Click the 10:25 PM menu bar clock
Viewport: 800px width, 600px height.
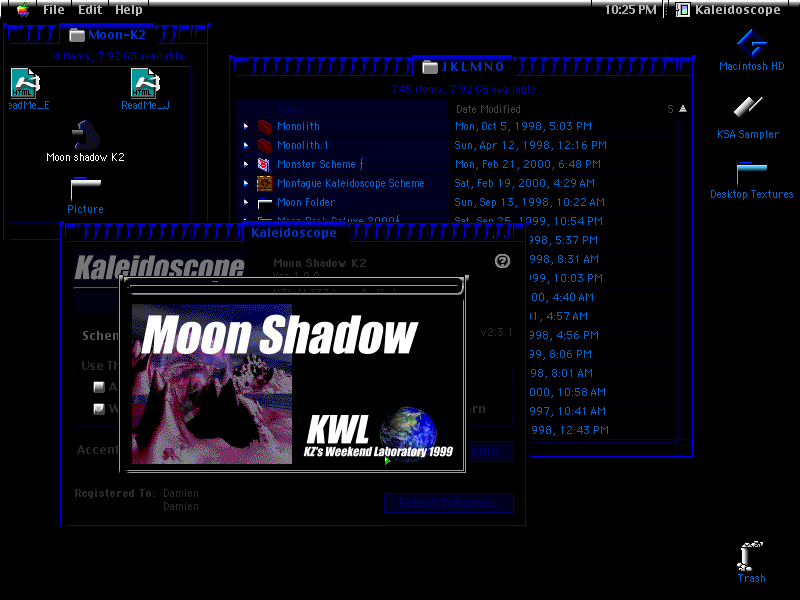[631, 10]
